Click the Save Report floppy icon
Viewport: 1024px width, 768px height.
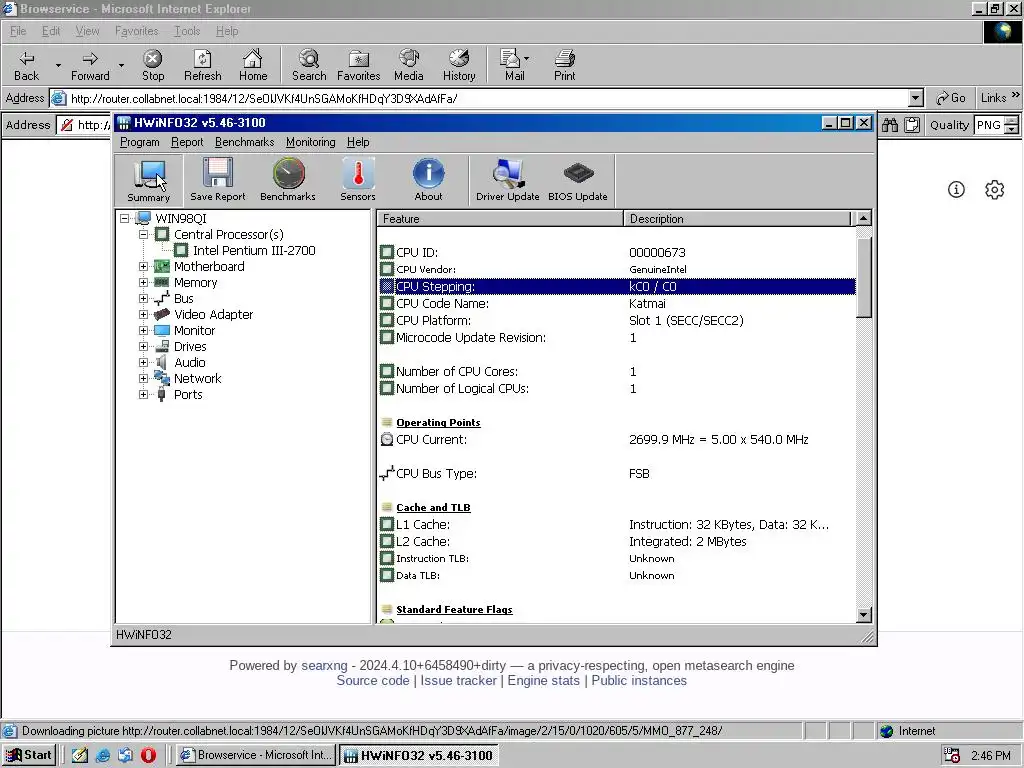coord(217,181)
